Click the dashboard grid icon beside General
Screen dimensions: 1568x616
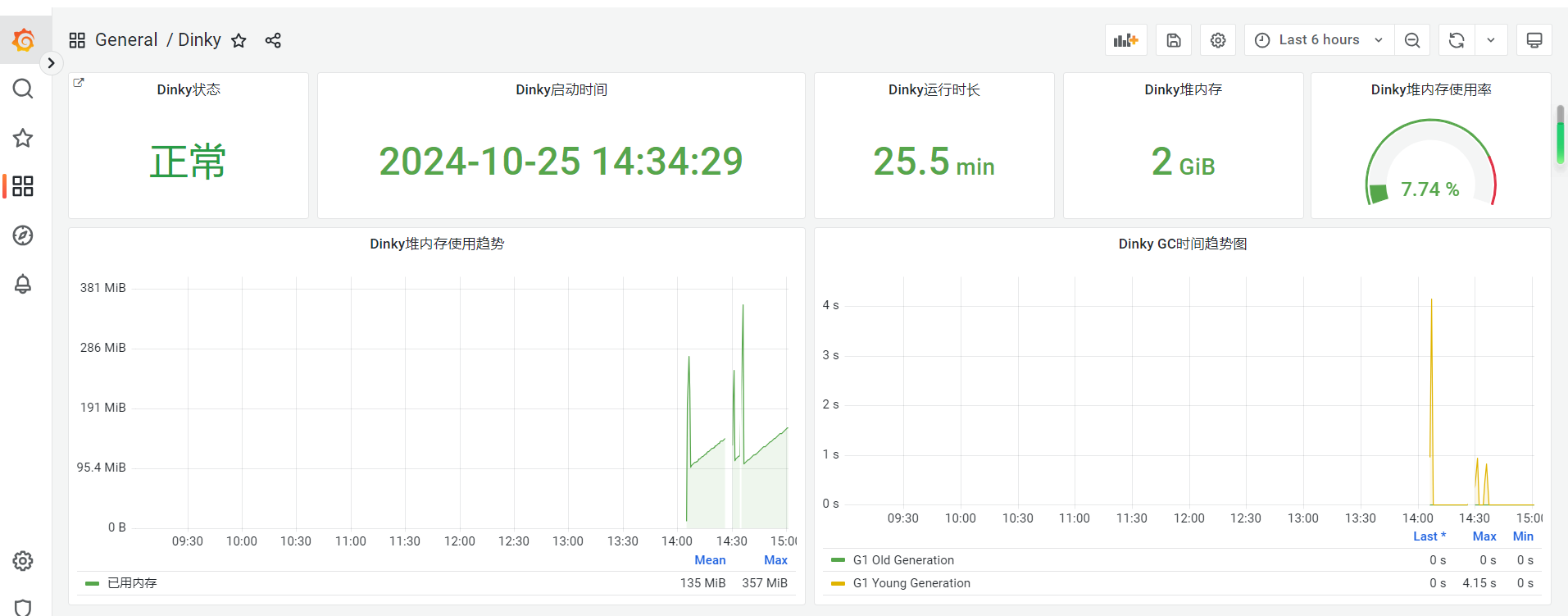[77, 40]
